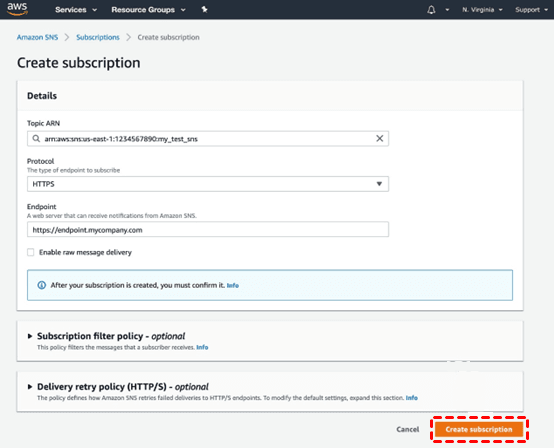554x448 pixels.
Task: Open the N. Virginia region selector
Action: click(482, 10)
